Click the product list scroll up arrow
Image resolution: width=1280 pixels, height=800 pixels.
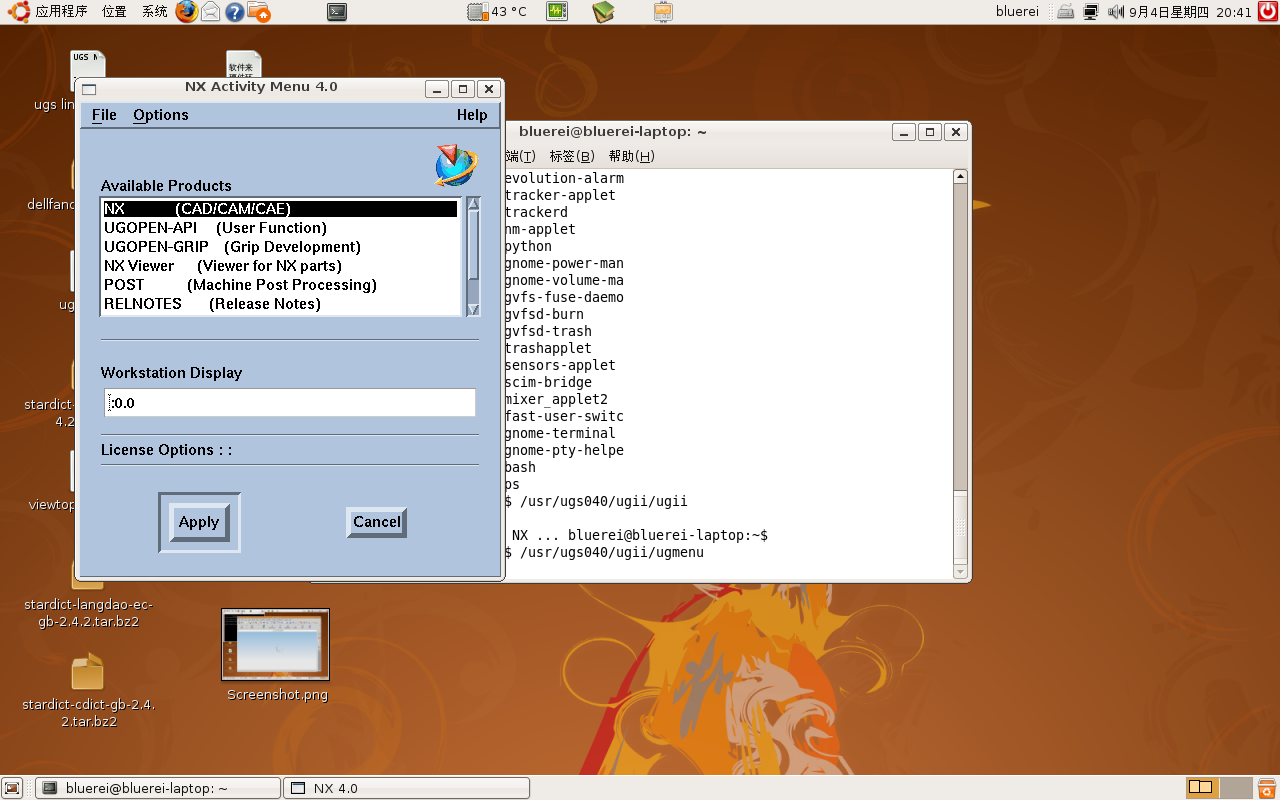474,205
